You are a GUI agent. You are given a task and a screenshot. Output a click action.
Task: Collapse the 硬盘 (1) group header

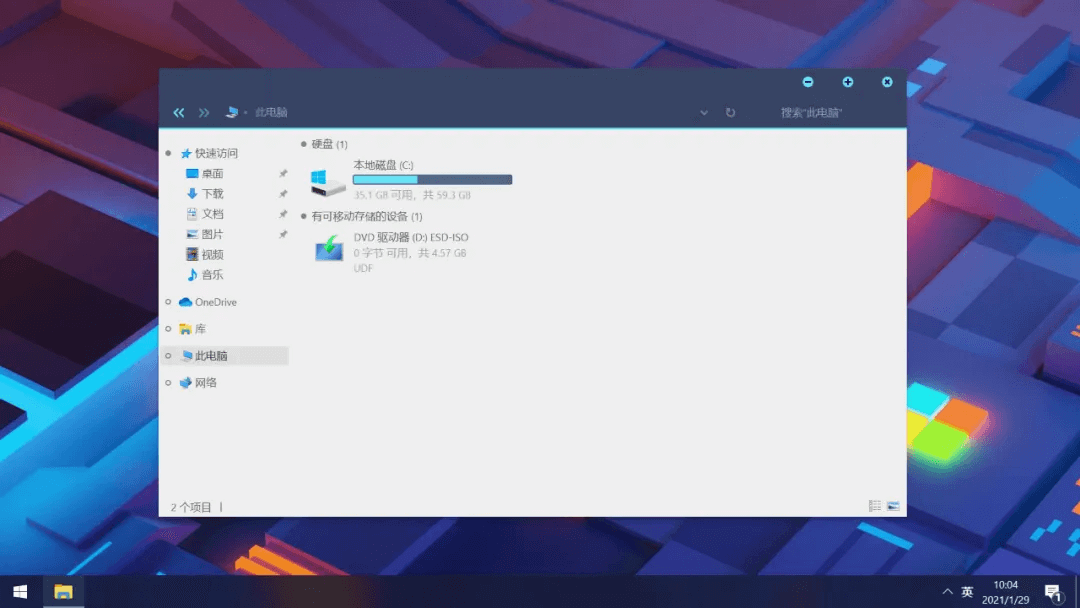pos(301,143)
